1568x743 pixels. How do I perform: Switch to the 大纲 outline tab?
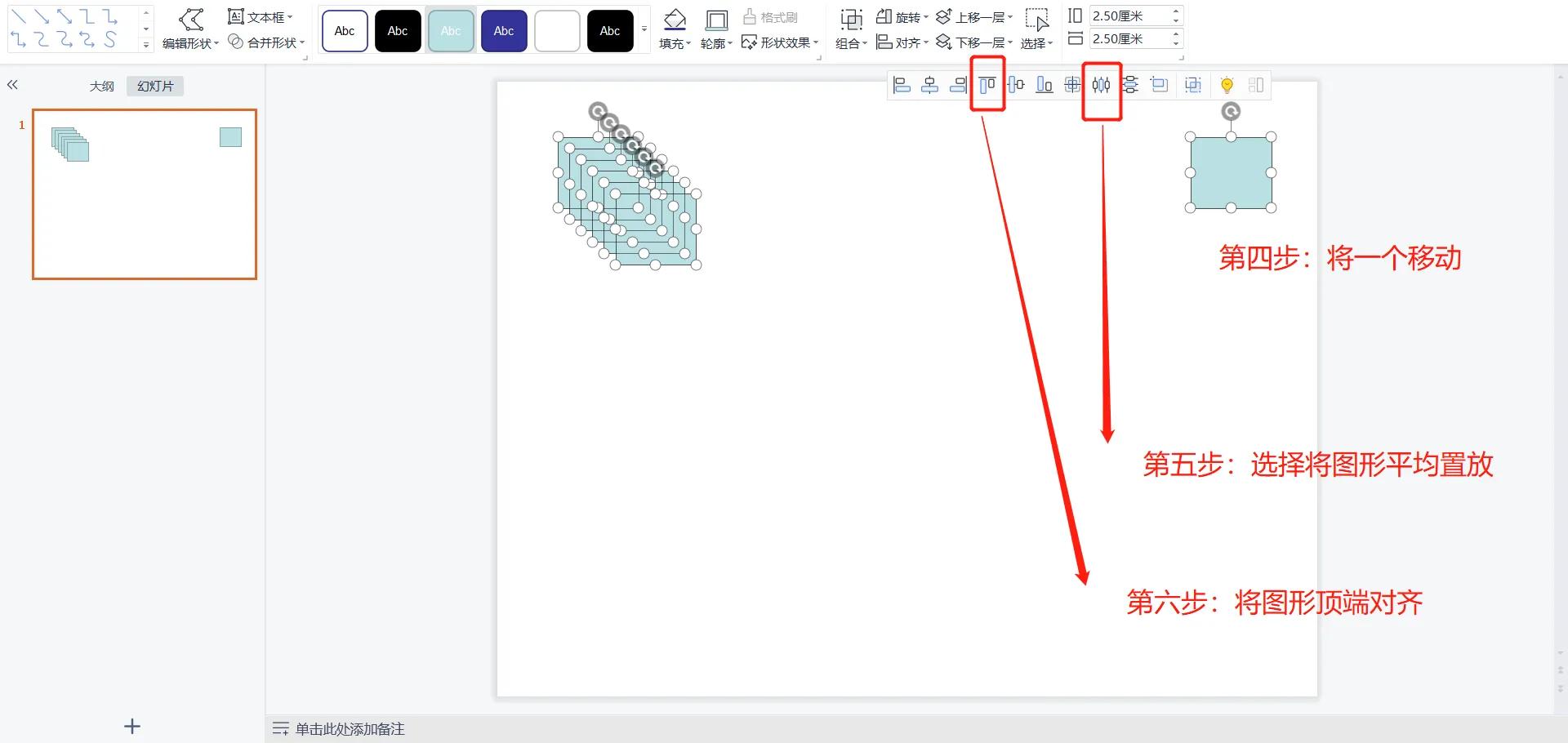(x=101, y=85)
